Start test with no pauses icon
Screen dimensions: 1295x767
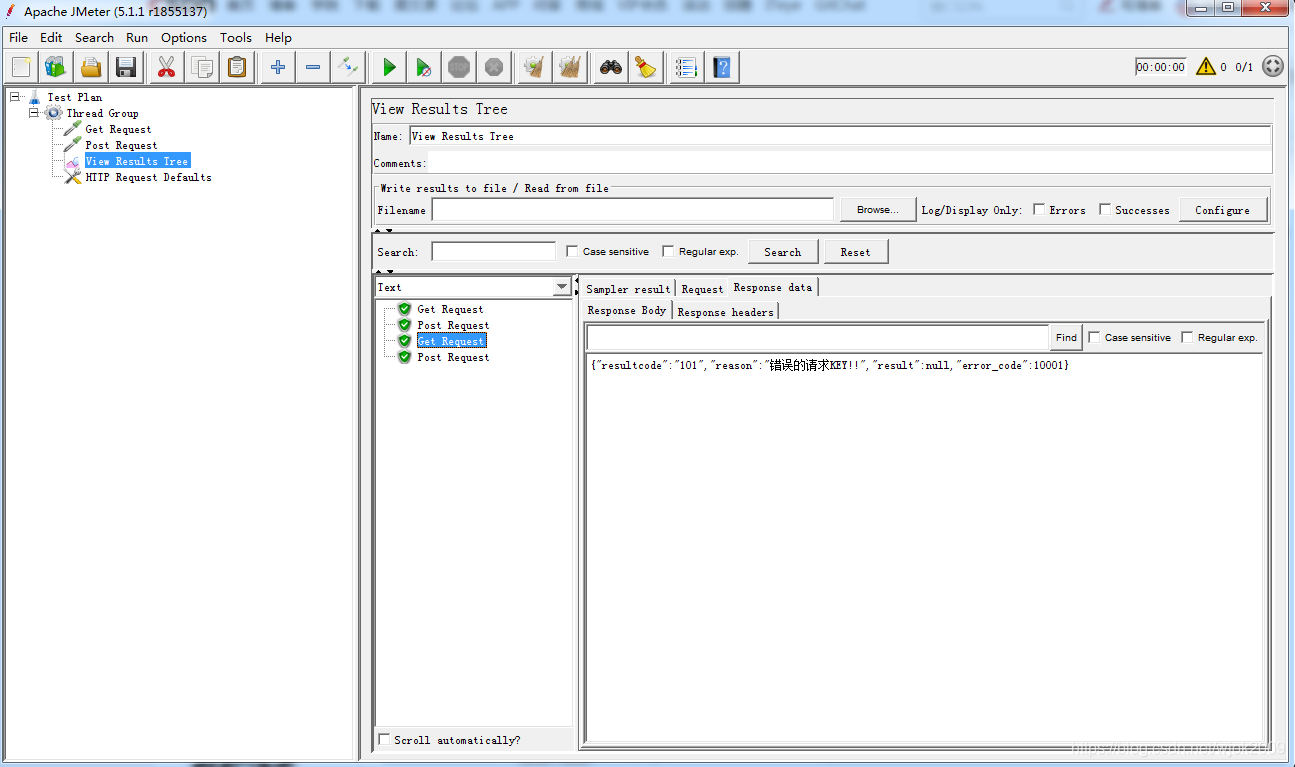pos(424,67)
